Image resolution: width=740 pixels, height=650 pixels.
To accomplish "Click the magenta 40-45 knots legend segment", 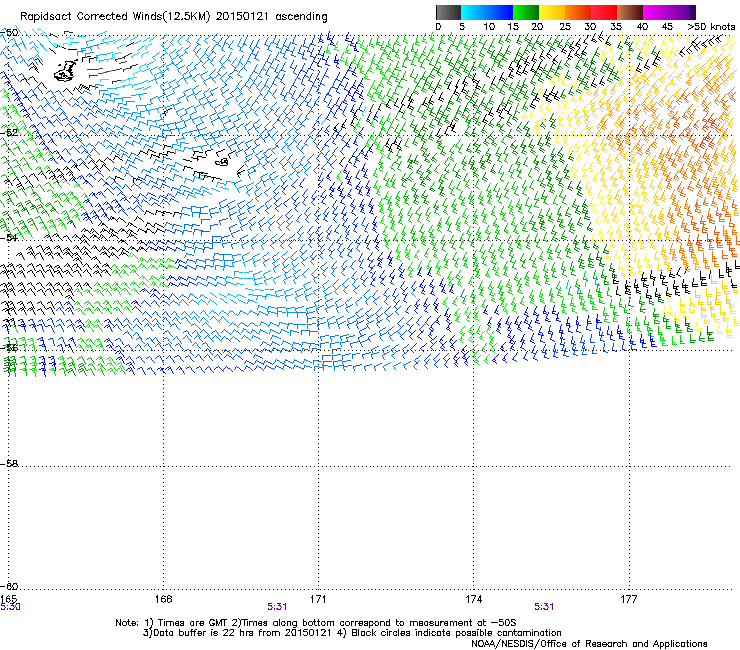I will point(656,12).
